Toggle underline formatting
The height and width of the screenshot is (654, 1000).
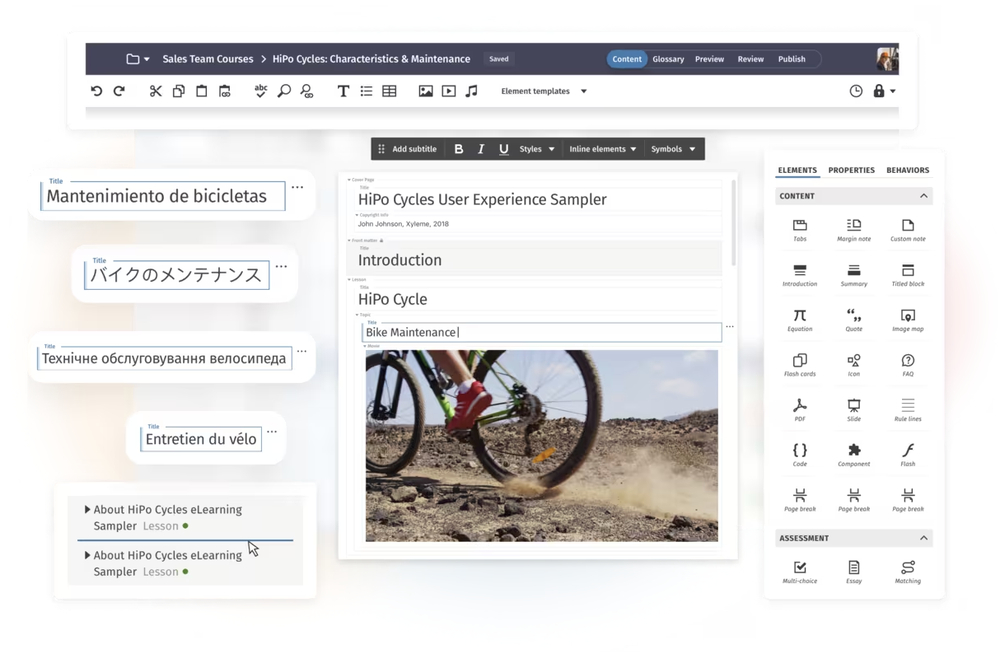tap(503, 148)
